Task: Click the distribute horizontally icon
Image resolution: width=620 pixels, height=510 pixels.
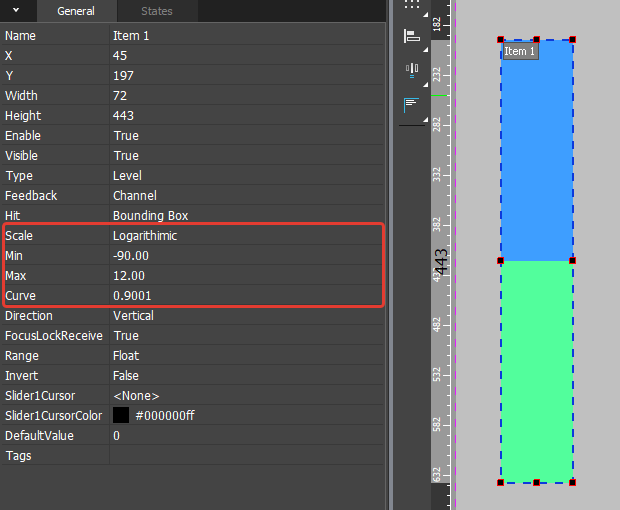Action: (x=412, y=70)
